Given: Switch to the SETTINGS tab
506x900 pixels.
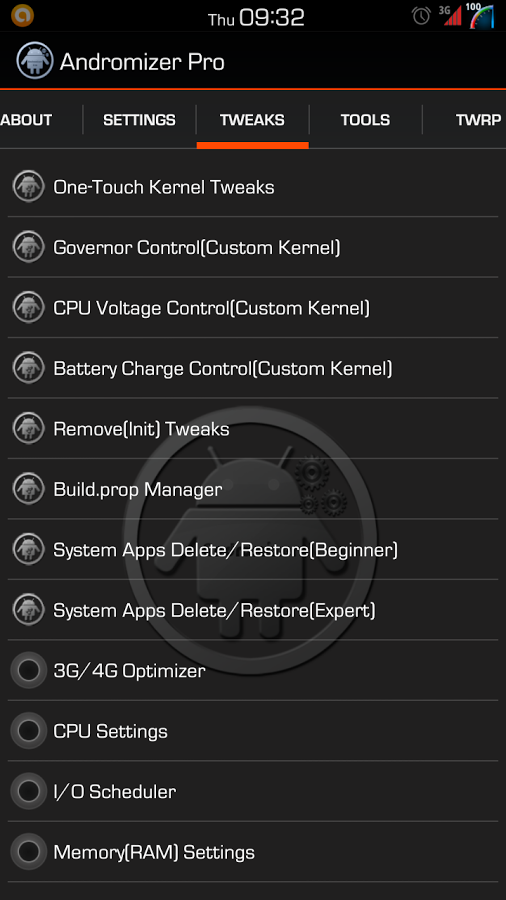Looking at the screenshot, I should pos(139,120).
